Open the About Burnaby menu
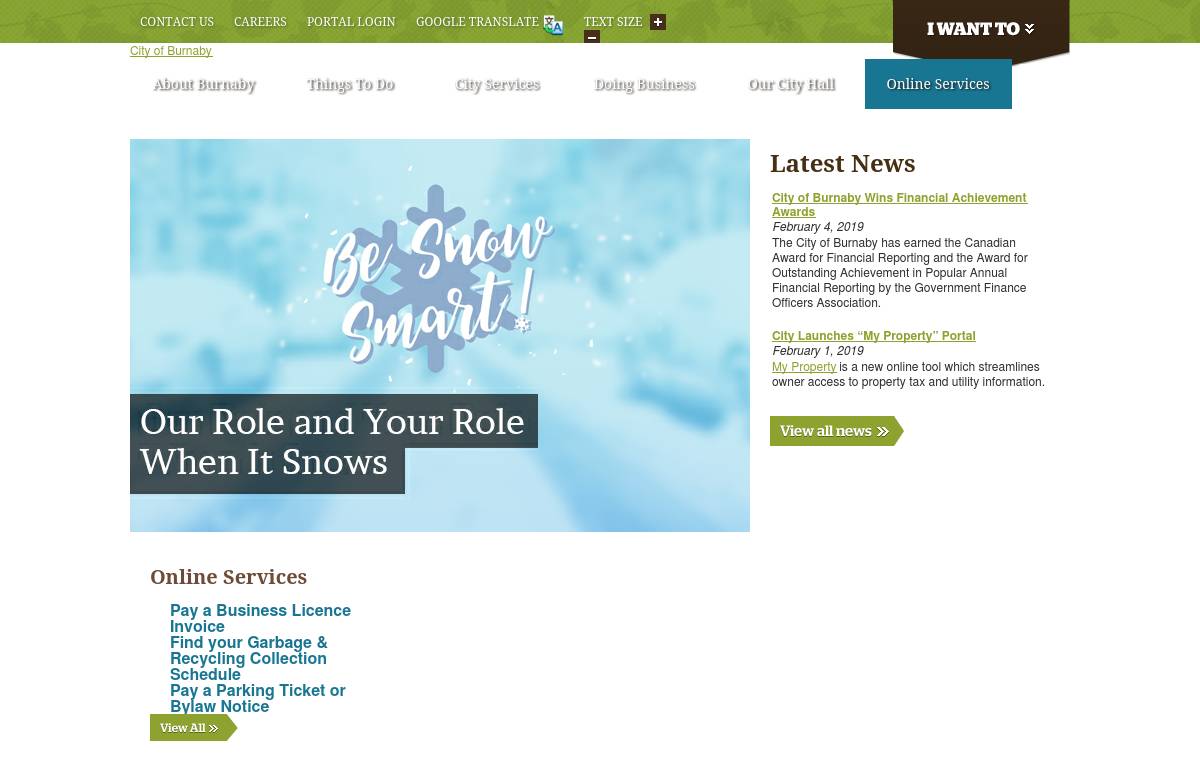This screenshot has height=768, width=1200. 205,84
